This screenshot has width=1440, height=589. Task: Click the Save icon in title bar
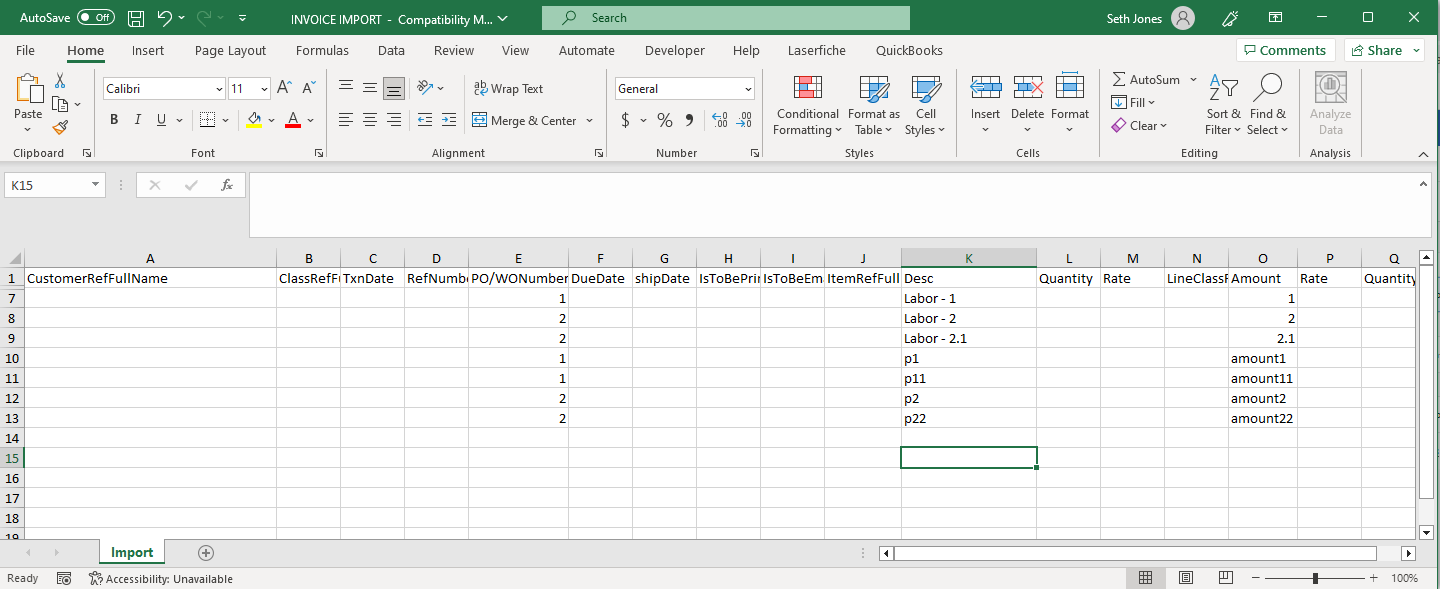(136, 18)
